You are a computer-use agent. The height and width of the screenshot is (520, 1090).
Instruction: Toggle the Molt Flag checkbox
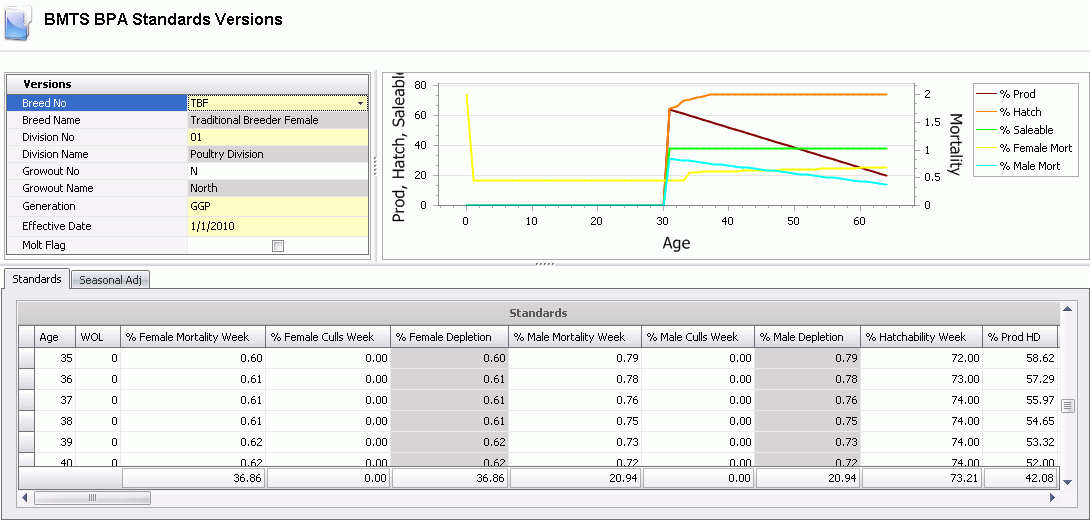point(278,245)
